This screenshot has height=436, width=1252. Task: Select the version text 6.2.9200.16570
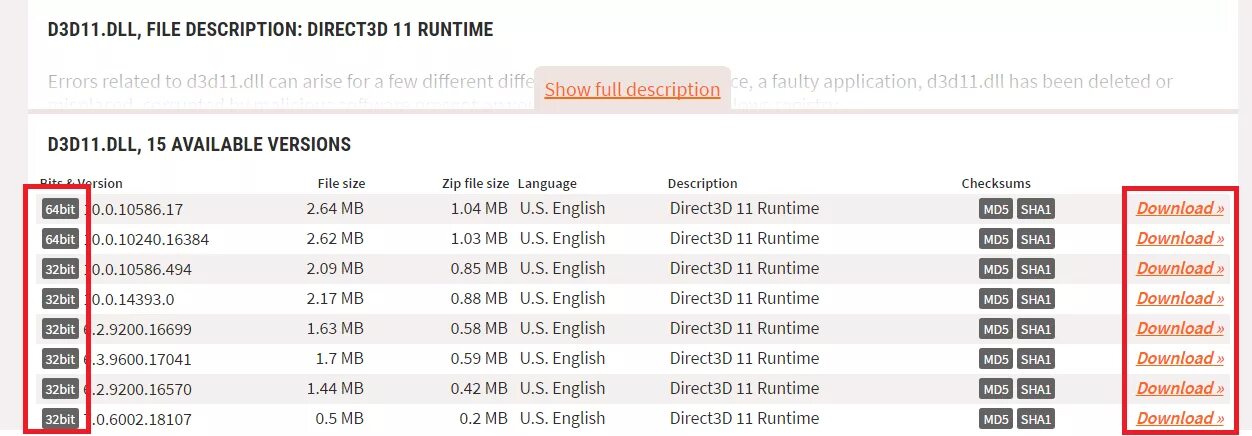click(x=137, y=390)
